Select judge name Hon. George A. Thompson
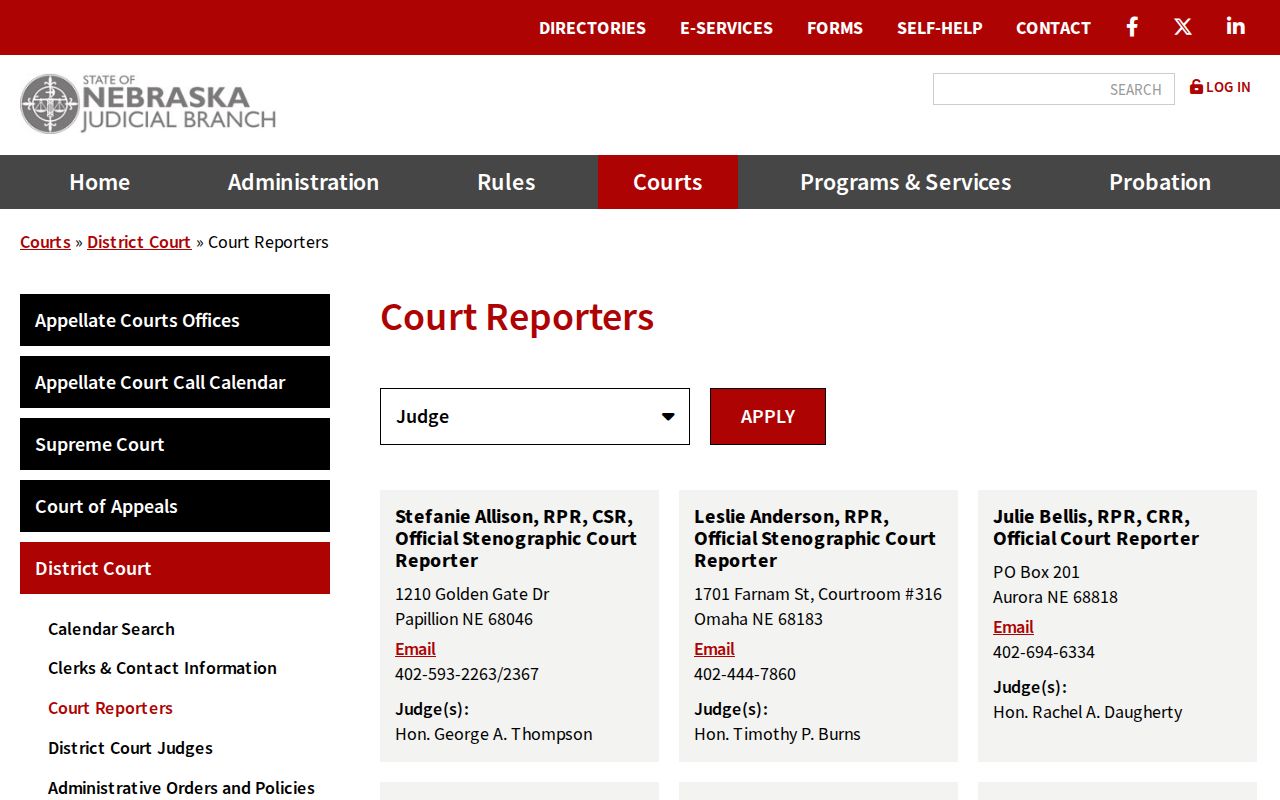This screenshot has width=1280, height=800. pos(494,734)
